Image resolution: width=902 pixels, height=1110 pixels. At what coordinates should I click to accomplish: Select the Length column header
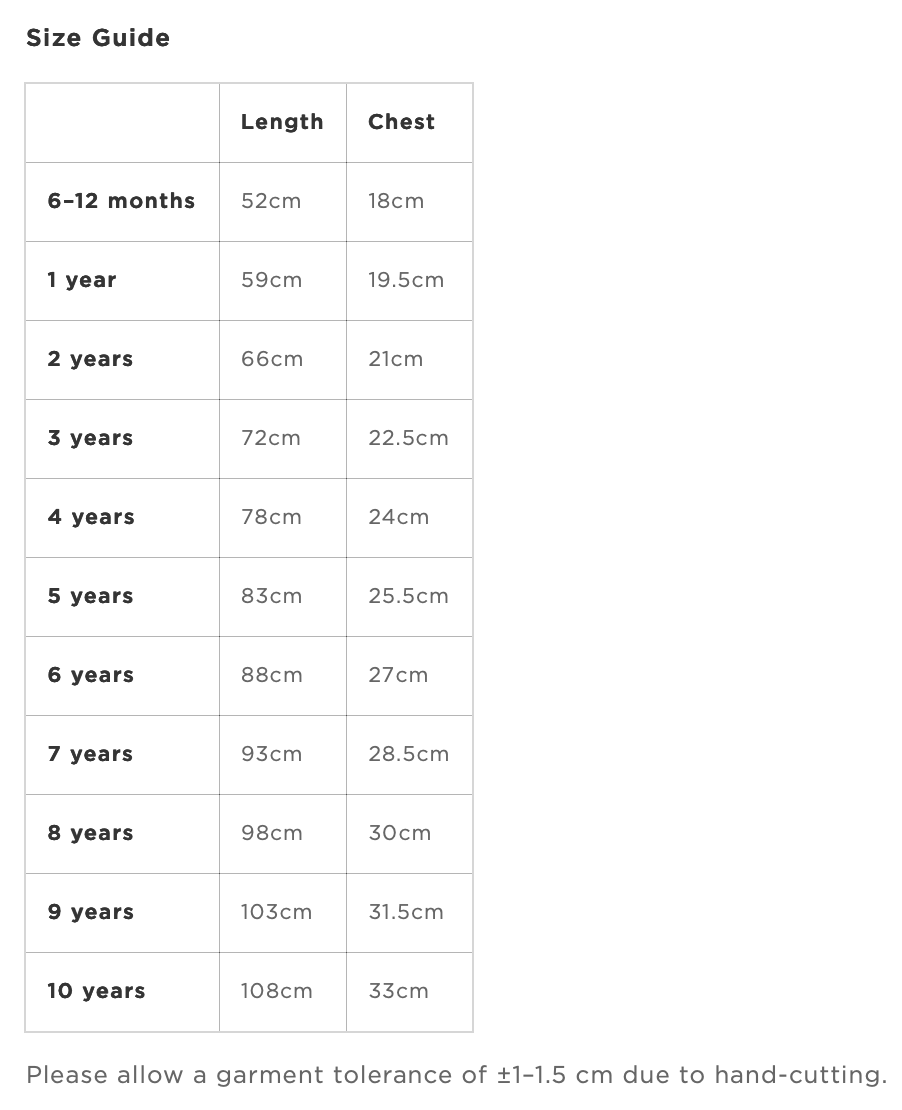click(x=282, y=122)
